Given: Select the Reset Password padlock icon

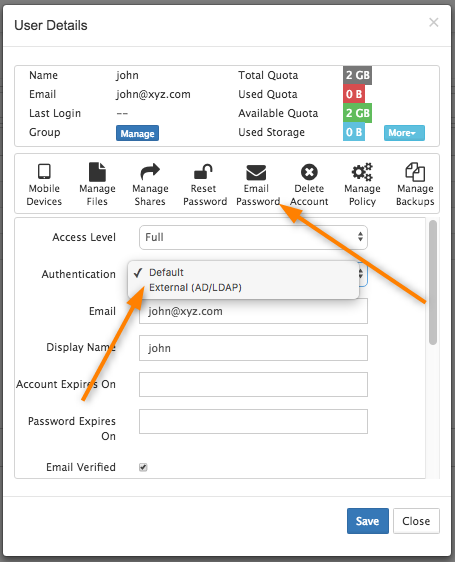Looking at the screenshot, I should point(203,172).
